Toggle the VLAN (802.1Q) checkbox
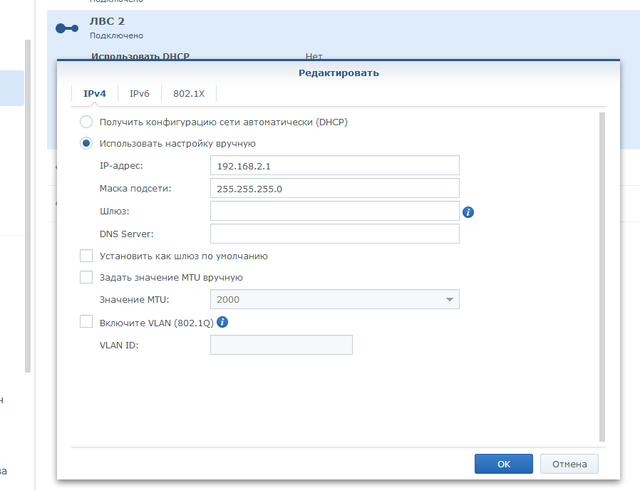 (x=86, y=322)
